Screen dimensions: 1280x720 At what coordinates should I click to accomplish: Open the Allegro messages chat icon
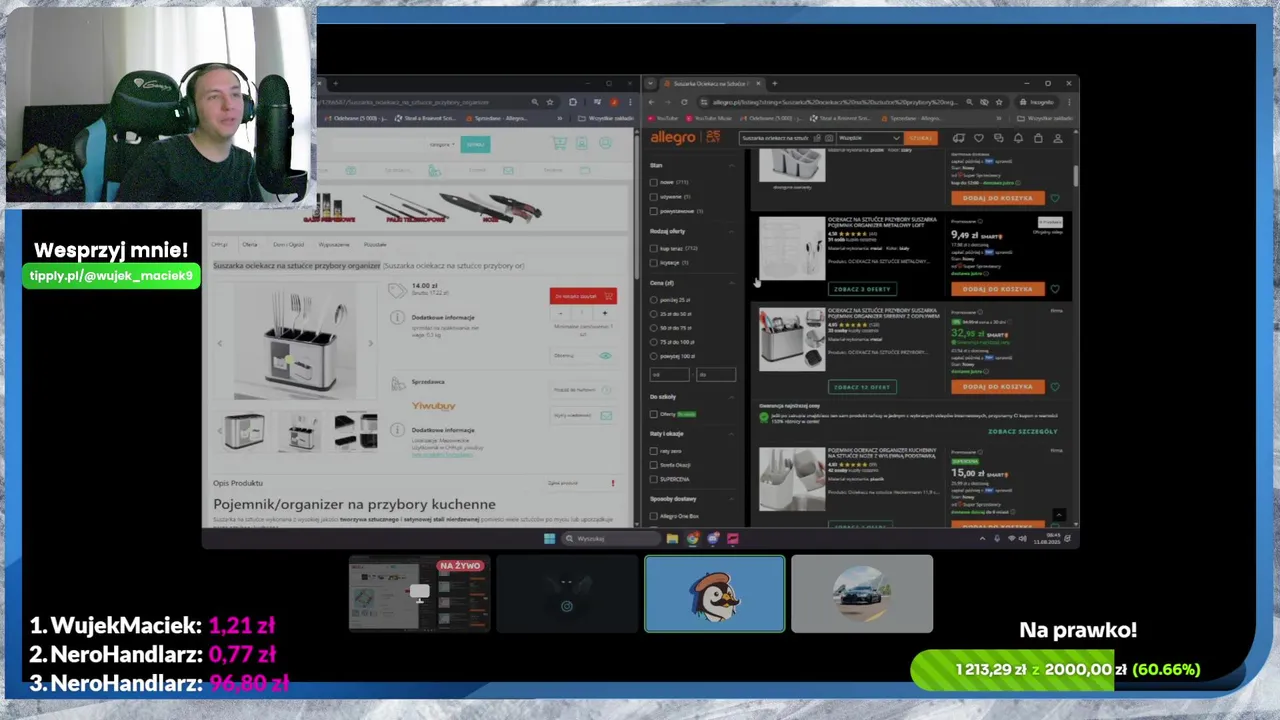tap(998, 138)
